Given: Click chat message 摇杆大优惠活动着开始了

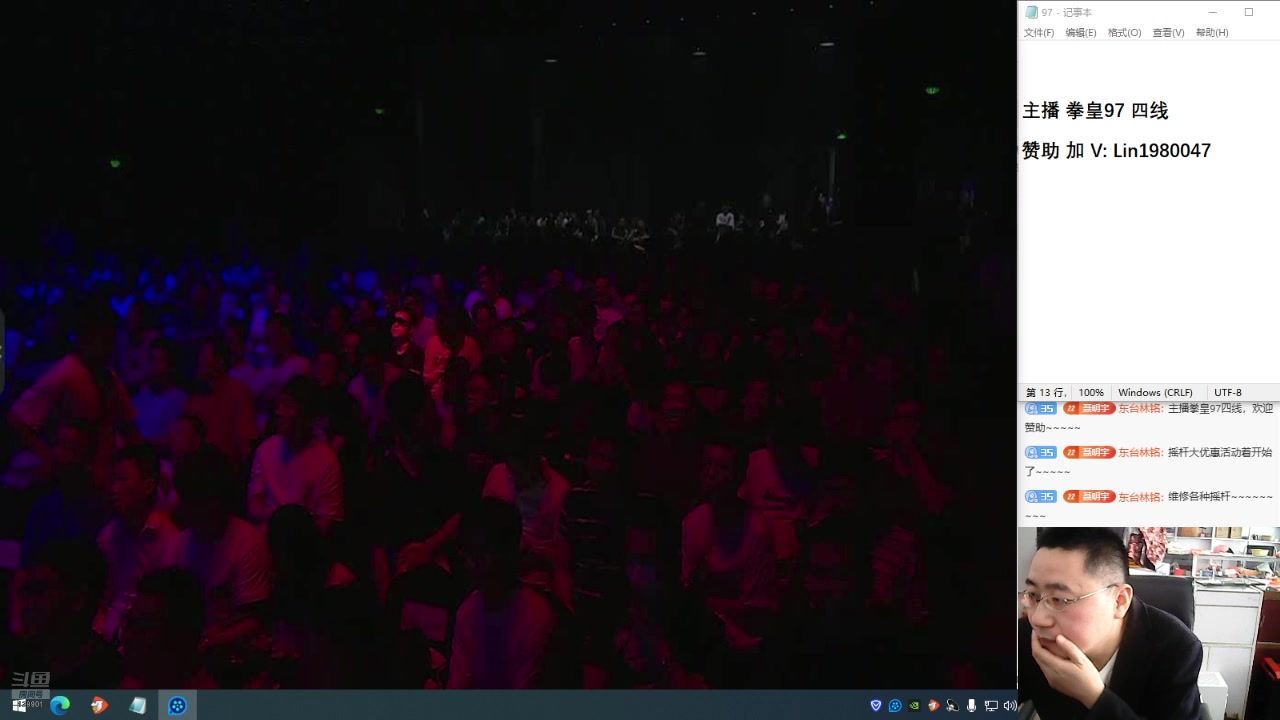Looking at the screenshot, I should [1149, 462].
